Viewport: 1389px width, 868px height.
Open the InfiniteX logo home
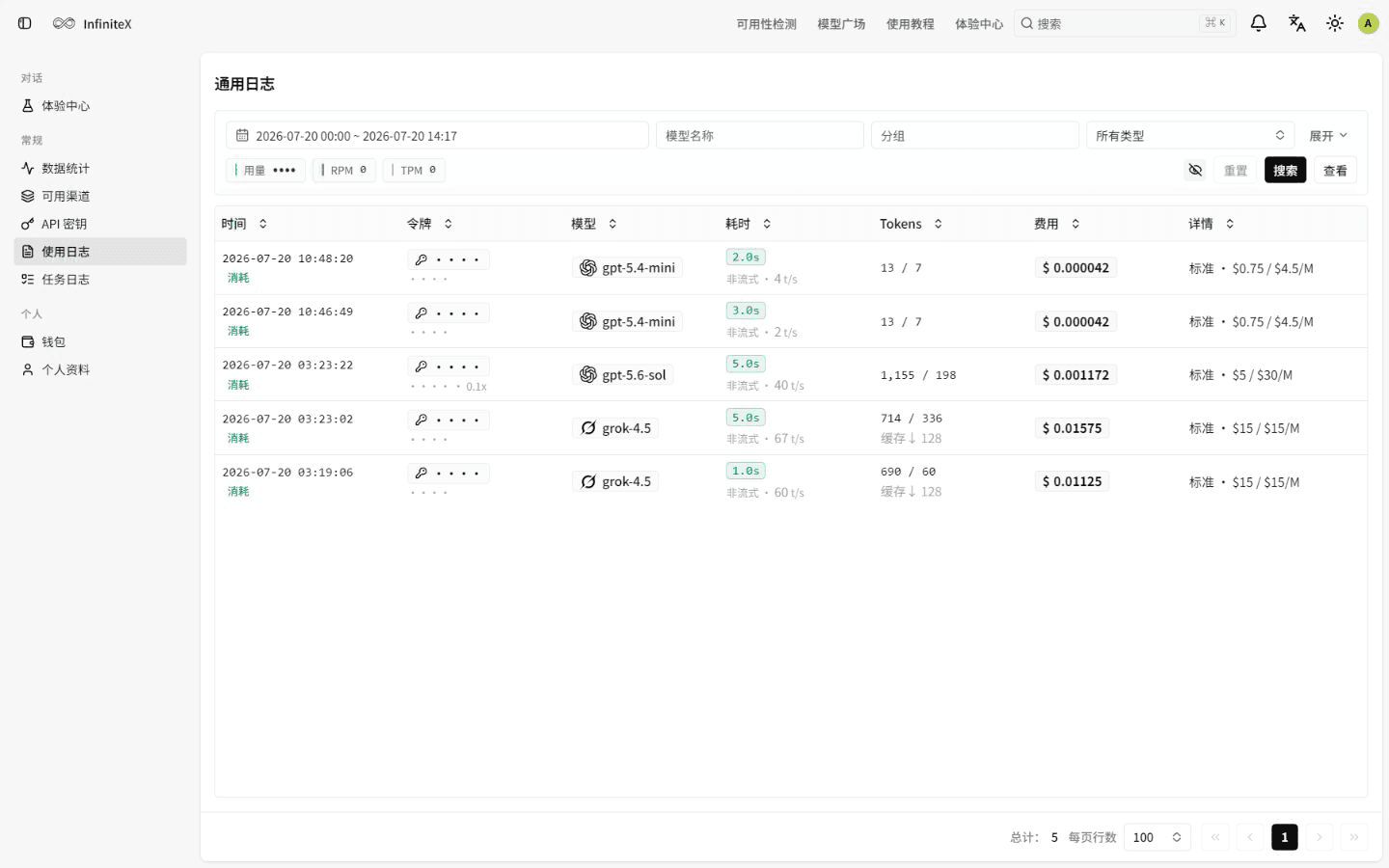[x=93, y=23]
